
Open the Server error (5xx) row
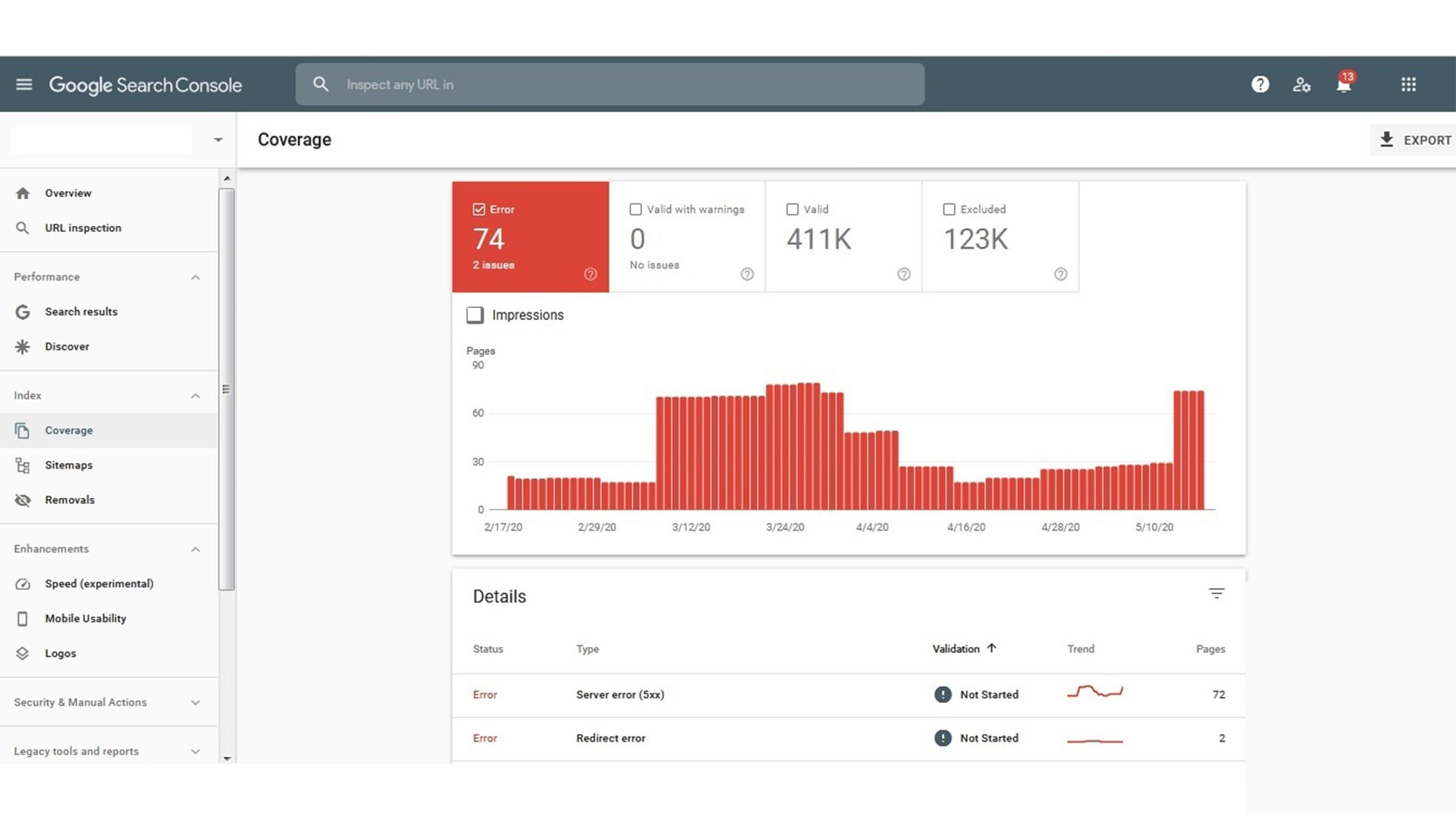tap(620, 695)
